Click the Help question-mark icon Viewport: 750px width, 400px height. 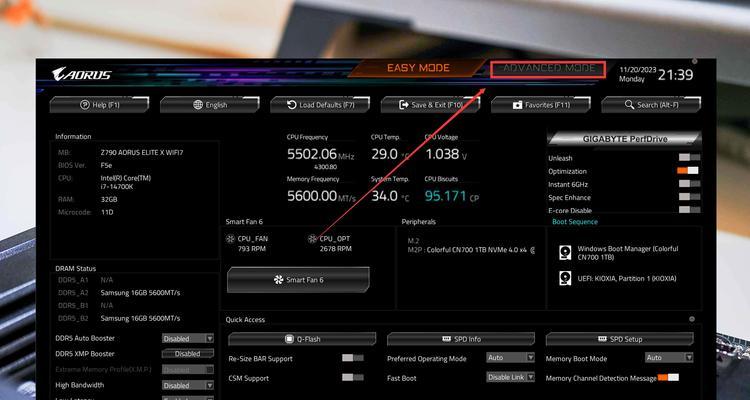(x=85, y=104)
